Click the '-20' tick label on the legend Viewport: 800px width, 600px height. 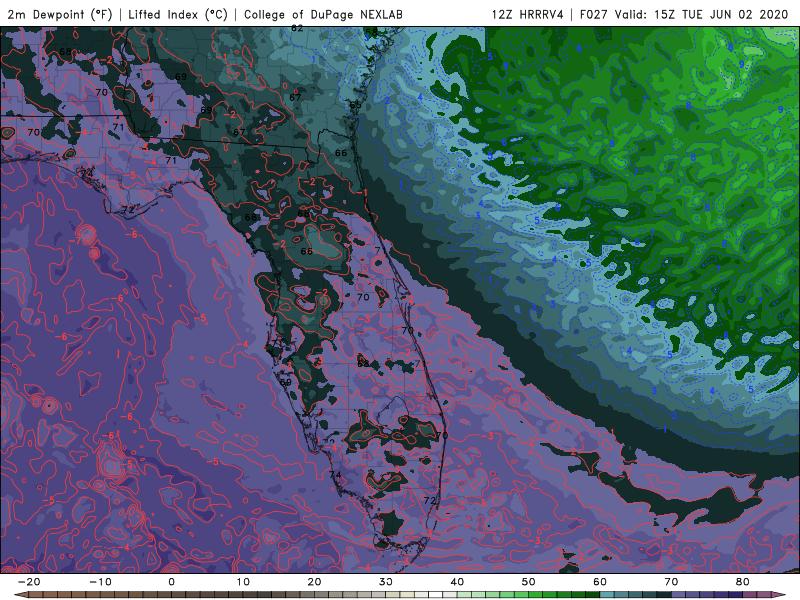tap(28, 582)
